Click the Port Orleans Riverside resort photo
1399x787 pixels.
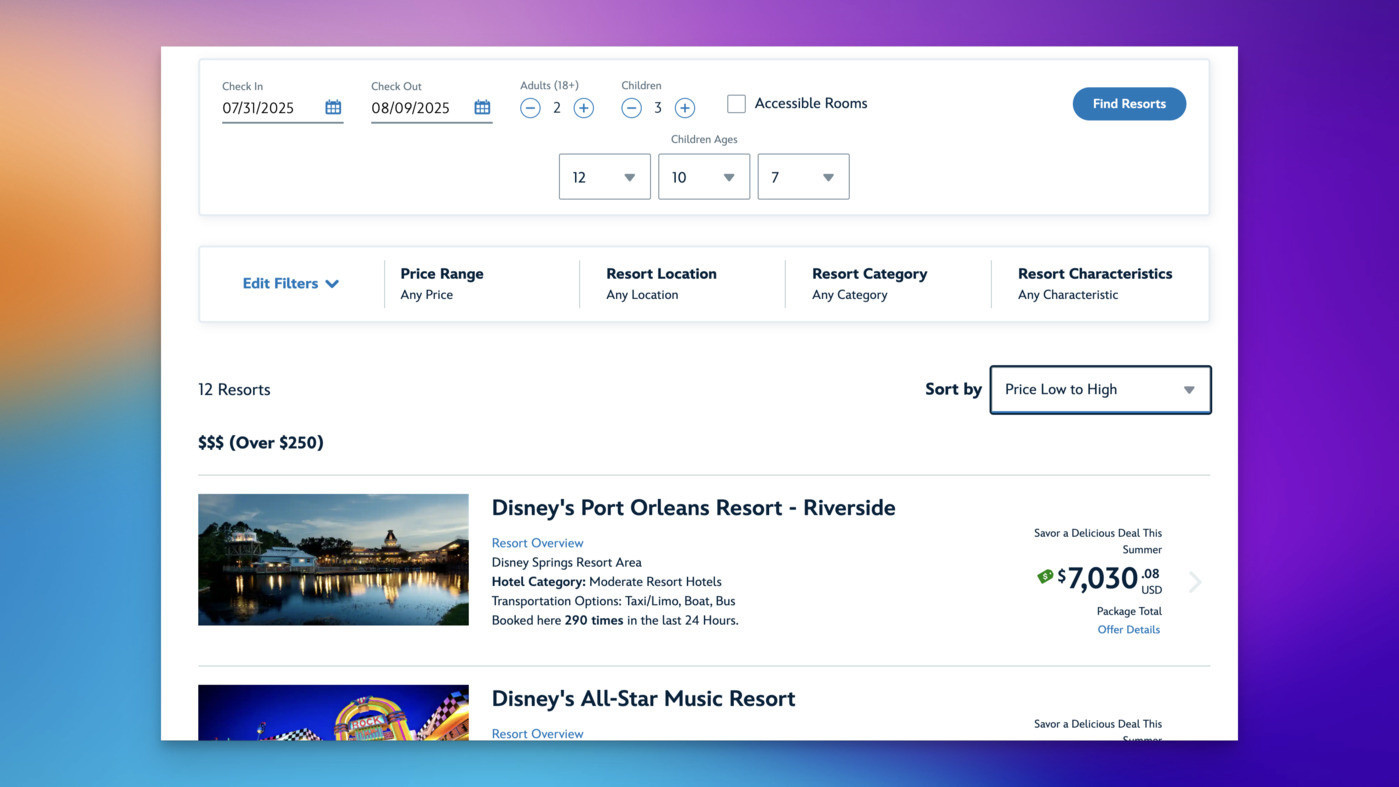(x=333, y=560)
